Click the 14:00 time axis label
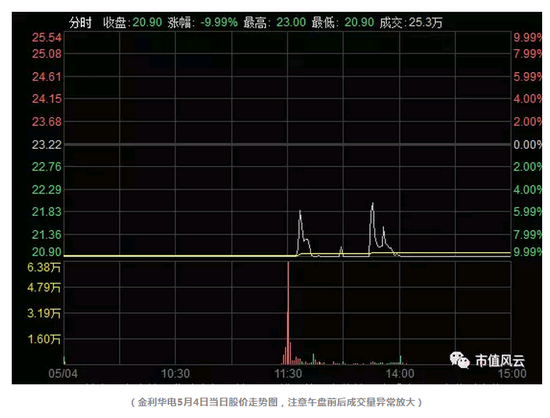Viewport: 550px width, 418px height. [400, 374]
